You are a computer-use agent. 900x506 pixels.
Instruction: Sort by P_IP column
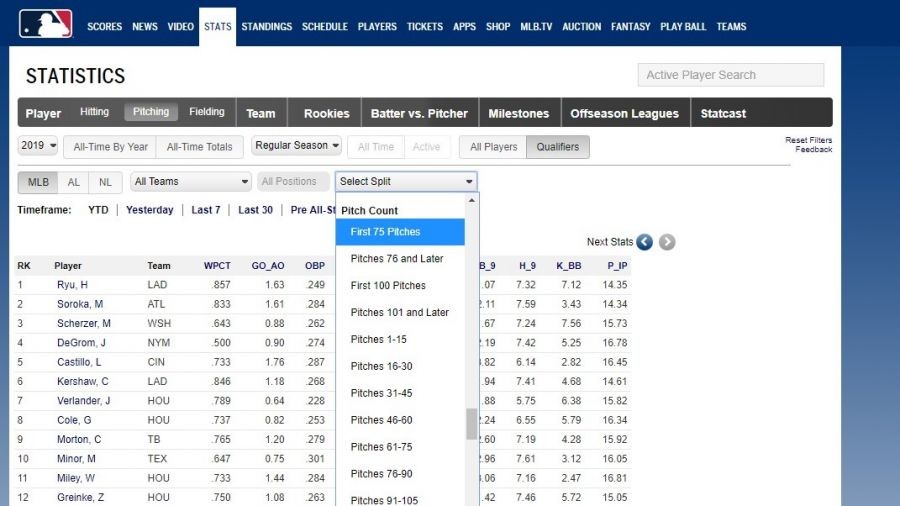(617, 266)
